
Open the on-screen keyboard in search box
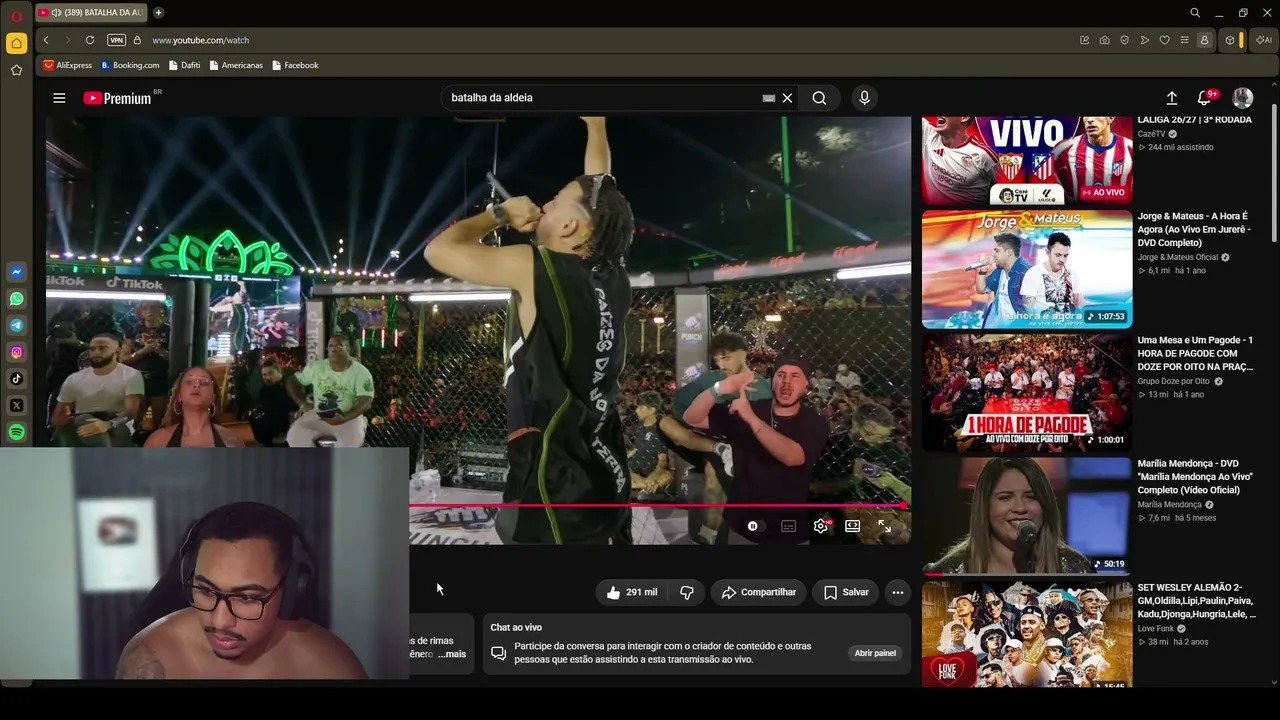(x=768, y=98)
